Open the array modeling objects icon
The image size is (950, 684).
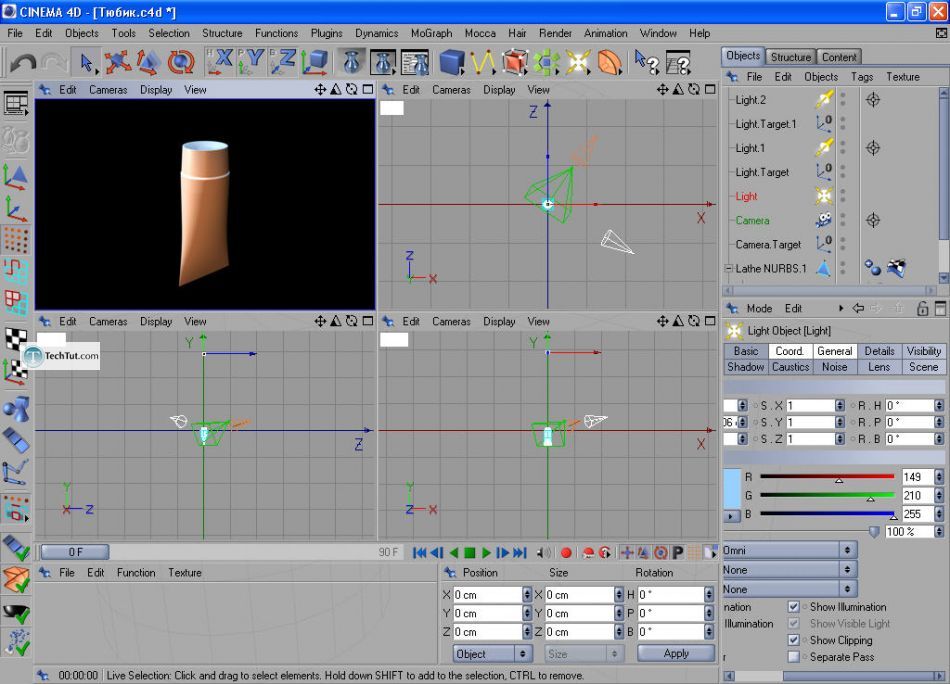pos(546,62)
